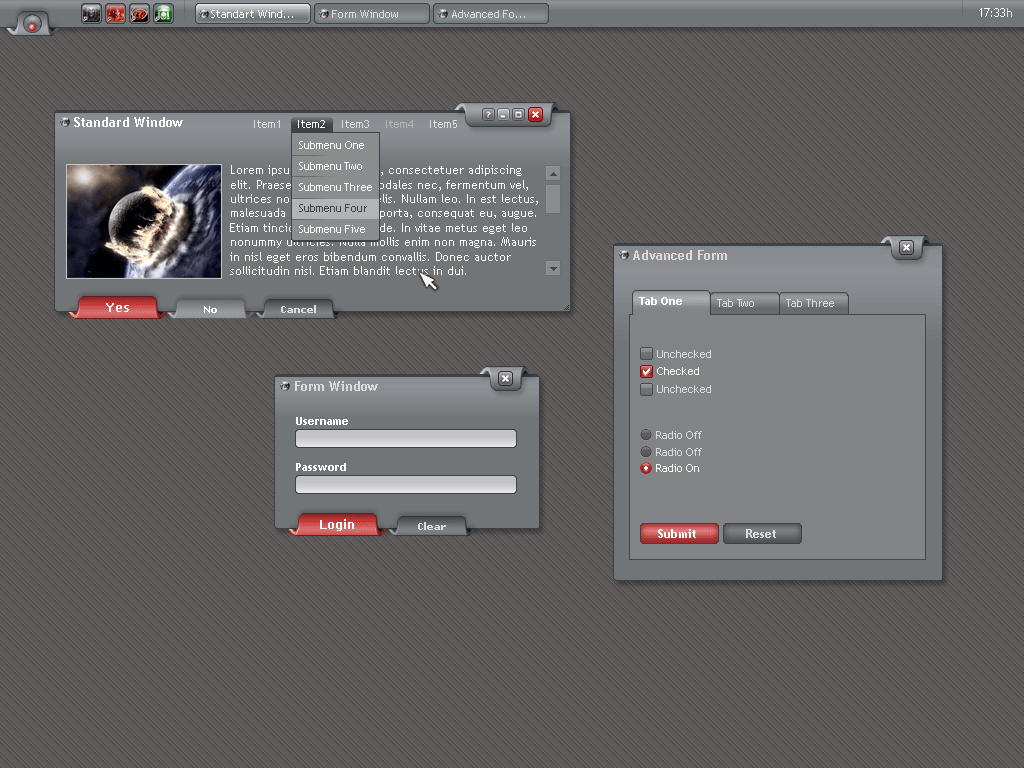Click into the Username input field
This screenshot has height=768, width=1024.
pyautogui.click(x=405, y=438)
